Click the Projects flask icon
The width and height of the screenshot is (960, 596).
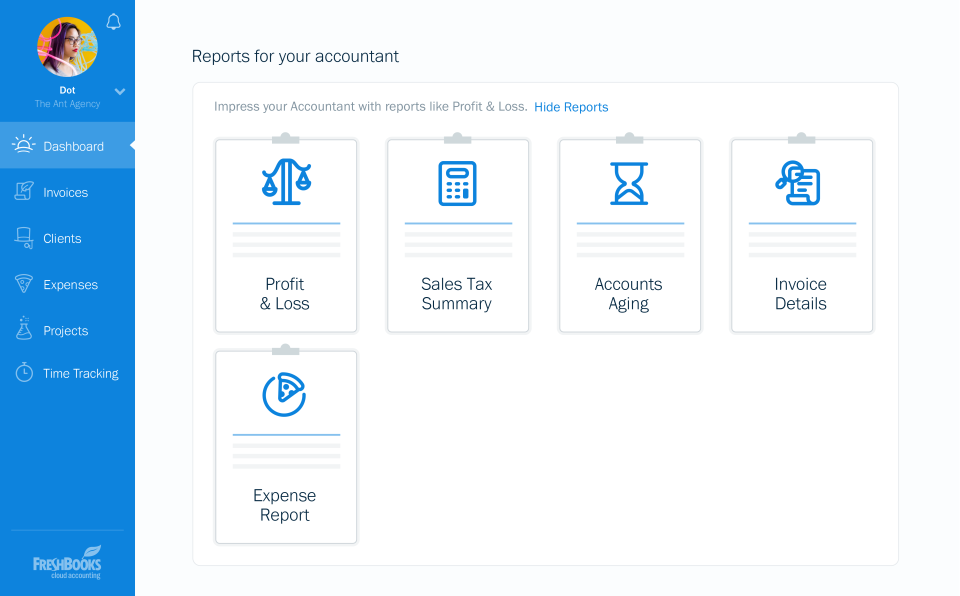click(24, 328)
